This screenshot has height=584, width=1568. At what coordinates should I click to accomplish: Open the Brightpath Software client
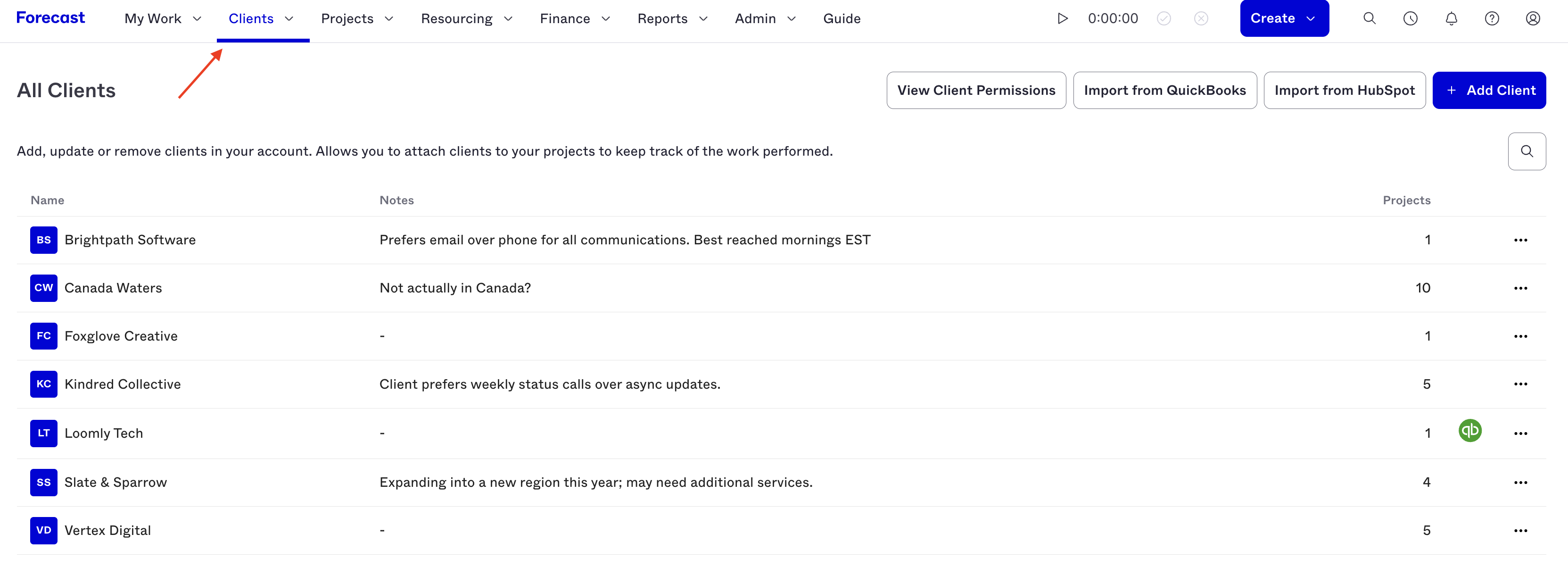pos(130,240)
